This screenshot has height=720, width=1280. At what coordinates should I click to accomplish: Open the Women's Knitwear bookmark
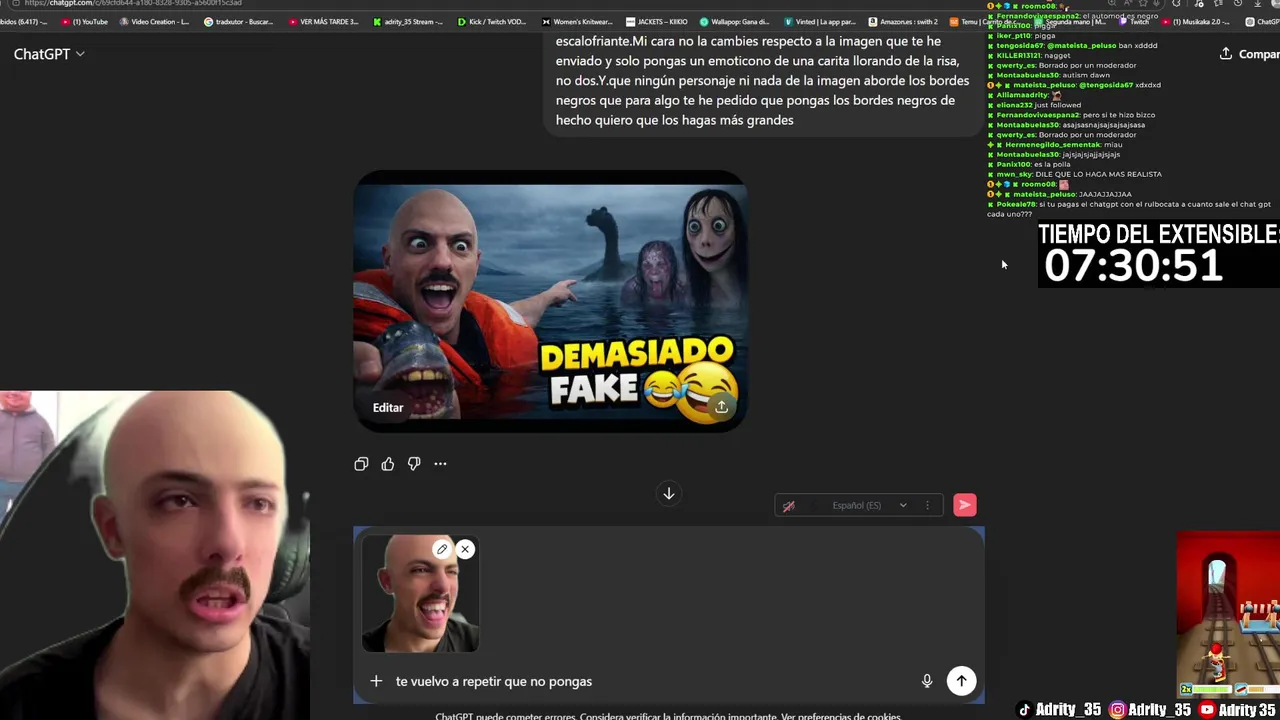point(578,21)
